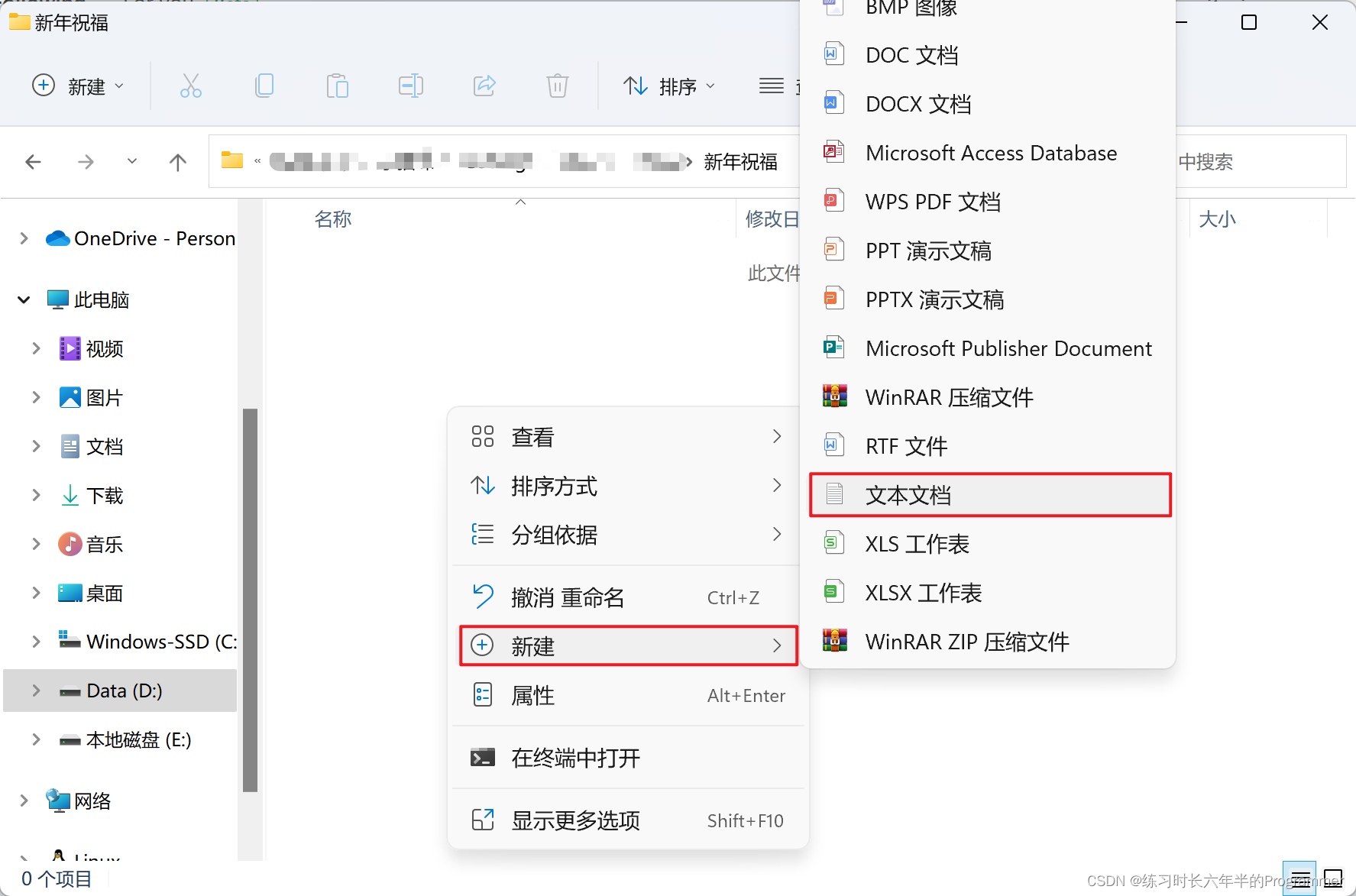Expand OneDrive - Personal tree node

(x=24, y=238)
